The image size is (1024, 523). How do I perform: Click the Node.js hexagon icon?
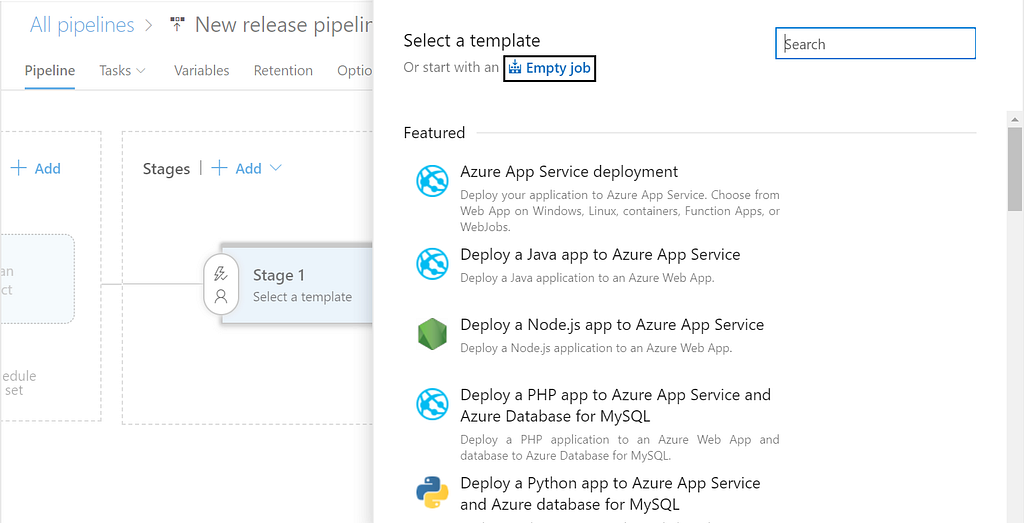point(432,334)
